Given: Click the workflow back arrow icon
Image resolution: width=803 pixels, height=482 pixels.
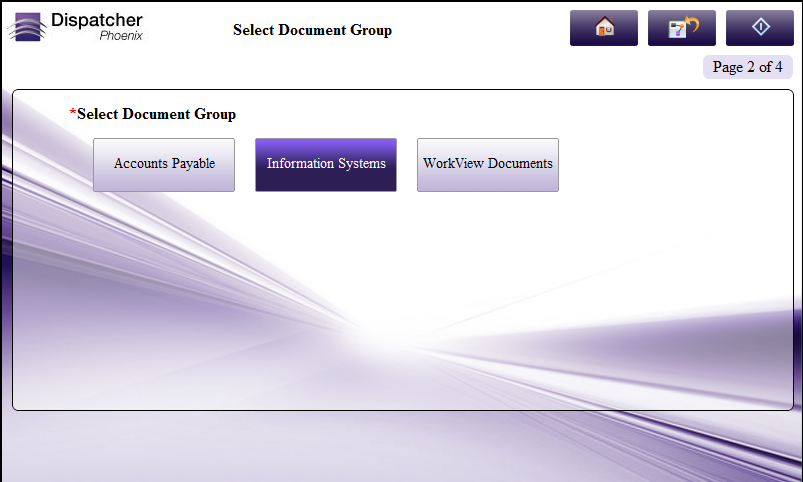Looking at the screenshot, I should click(681, 28).
